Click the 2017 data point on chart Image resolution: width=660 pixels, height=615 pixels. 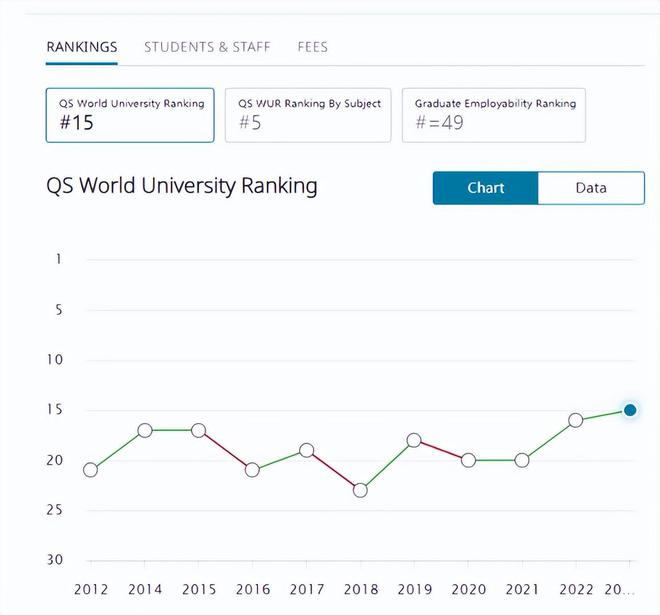point(306,450)
